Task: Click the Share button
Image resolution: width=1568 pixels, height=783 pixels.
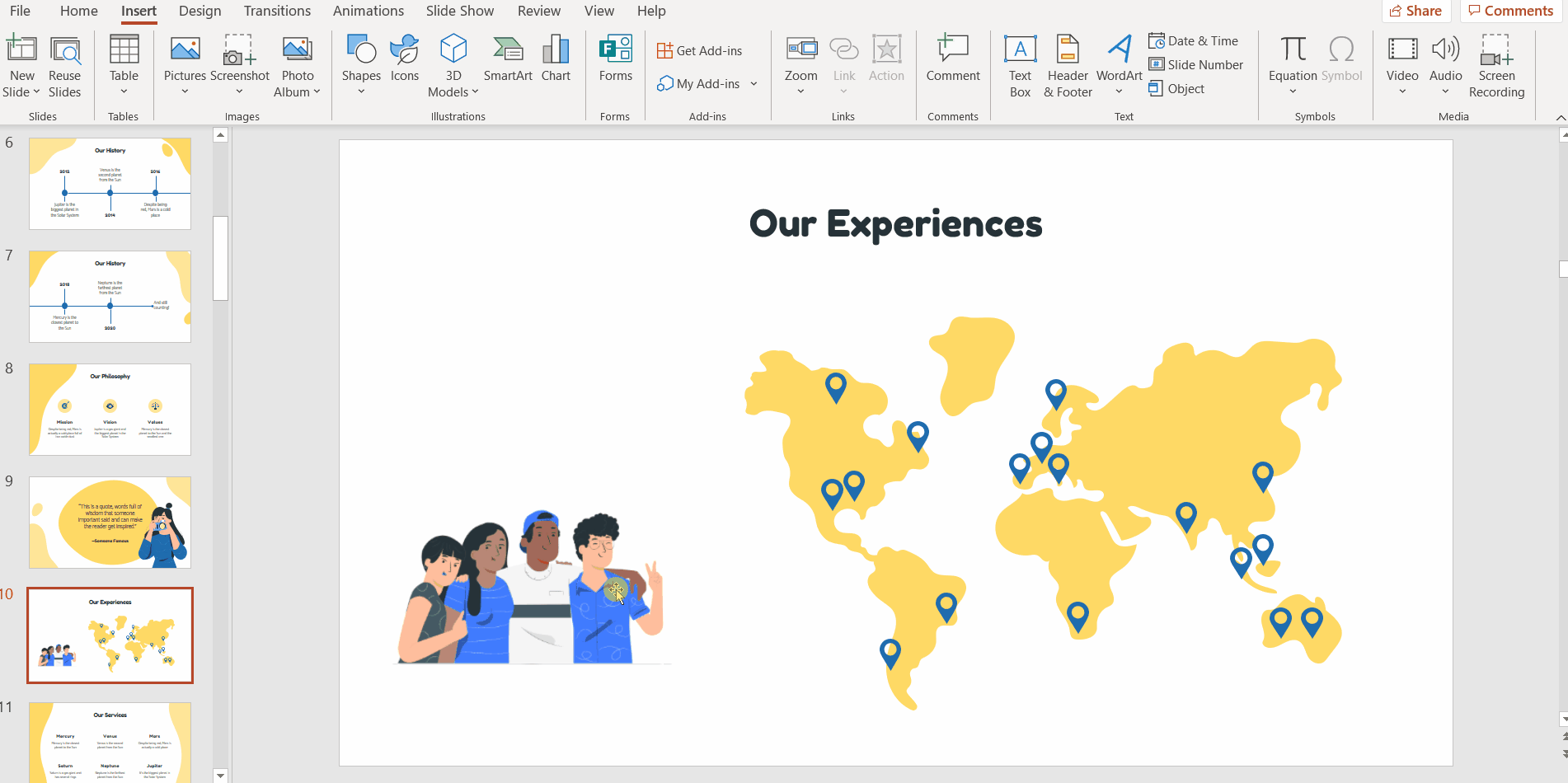Action: (x=1415, y=11)
